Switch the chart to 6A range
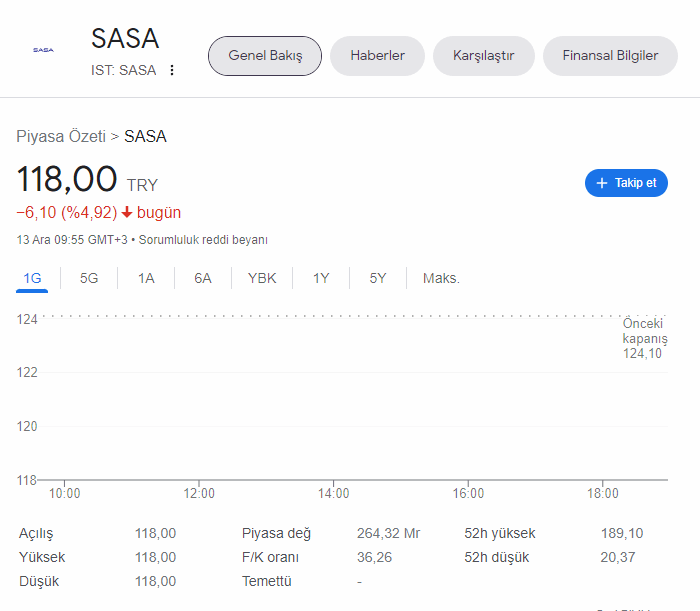700x611 pixels. 203,278
